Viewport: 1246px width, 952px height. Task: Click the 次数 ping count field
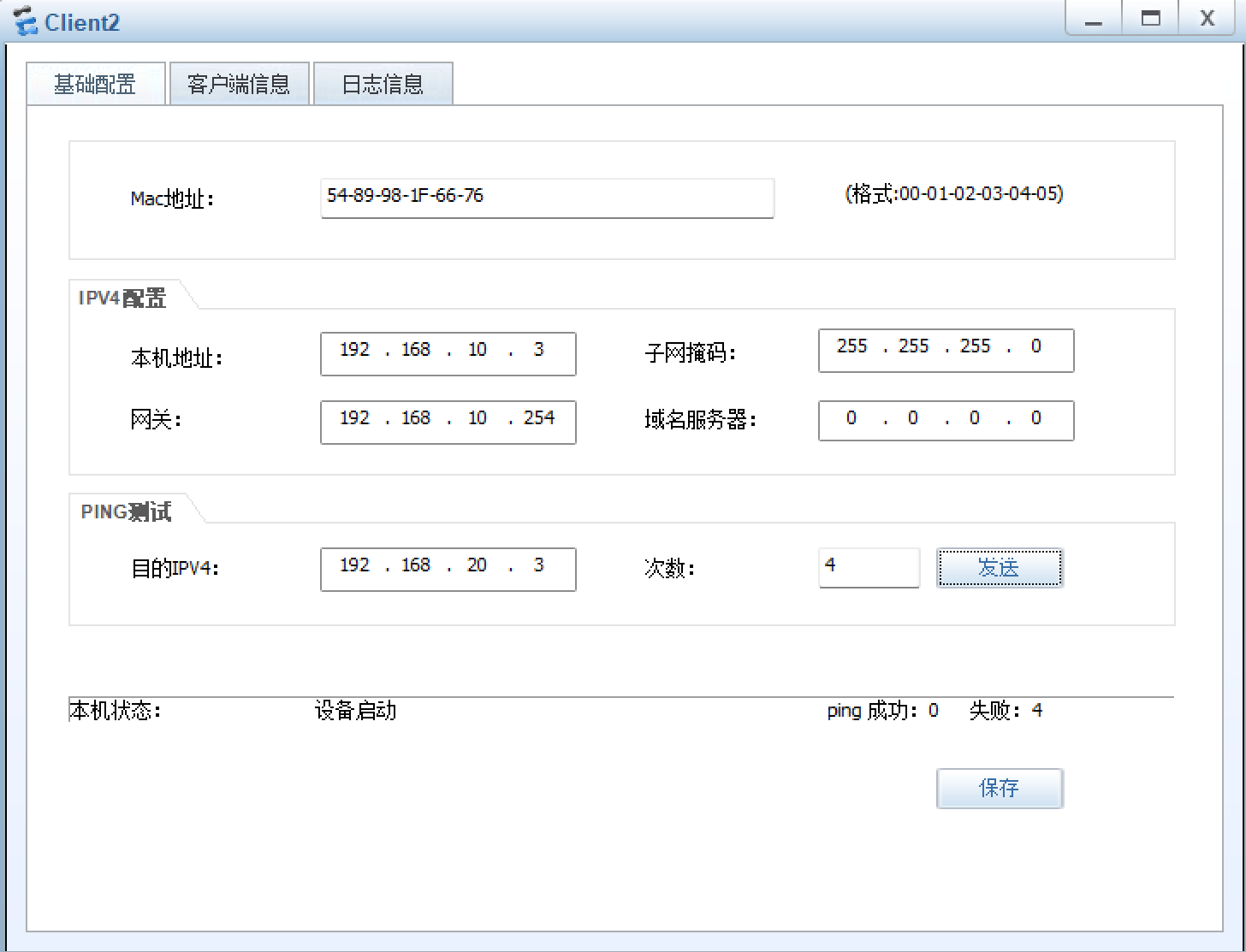(868, 567)
